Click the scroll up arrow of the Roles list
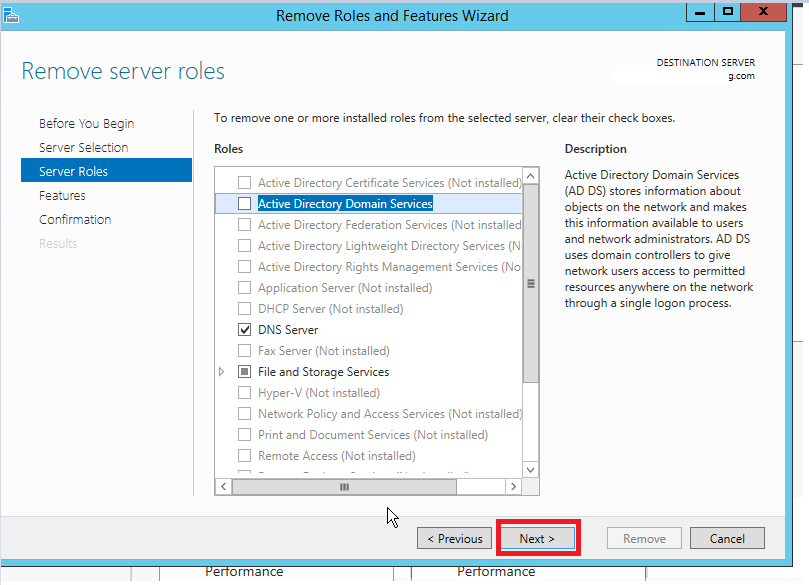This screenshot has height=585, width=809. point(530,174)
